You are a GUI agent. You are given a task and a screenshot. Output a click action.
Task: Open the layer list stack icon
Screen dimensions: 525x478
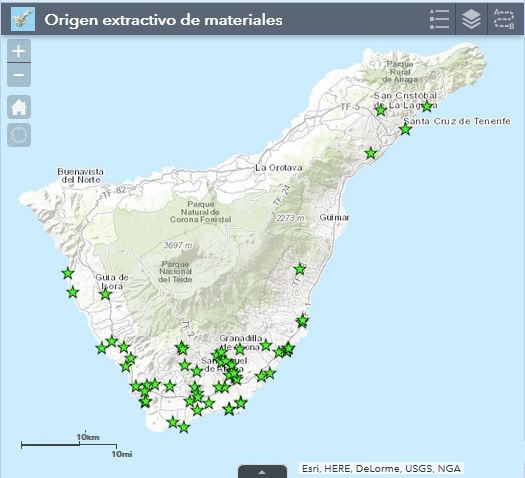pos(471,19)
